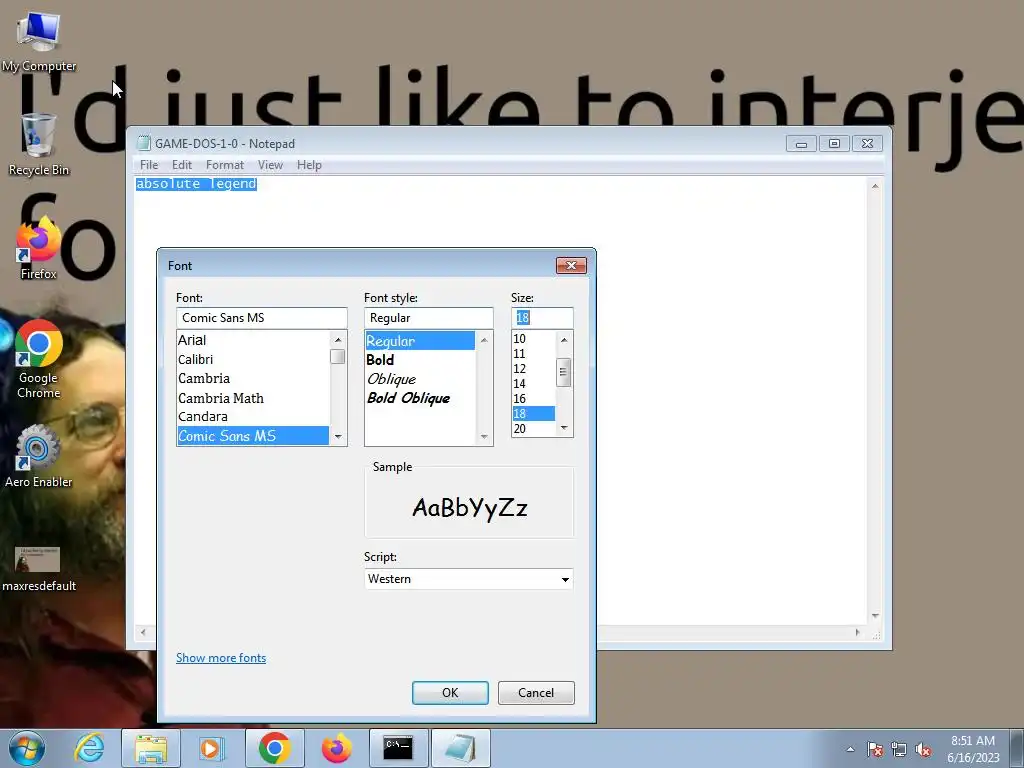Click the Firefox taskbar icon
The height and width of the screenshot is (768, 1024).
pos(336,748)
